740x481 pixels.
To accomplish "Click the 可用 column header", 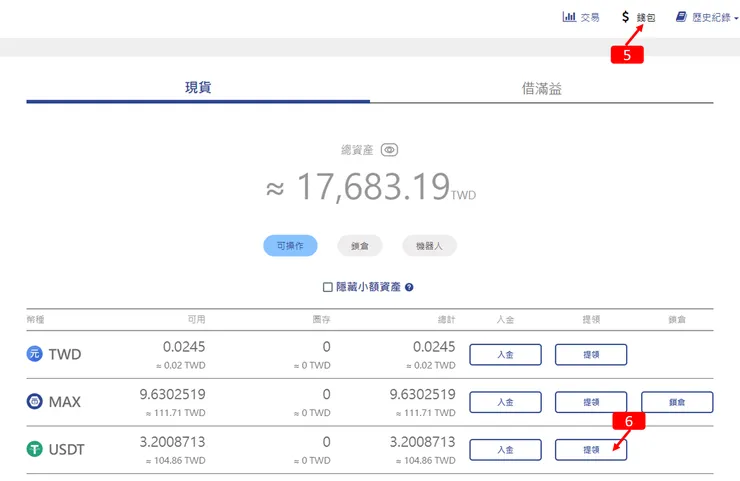I will (x=196, y=320).
